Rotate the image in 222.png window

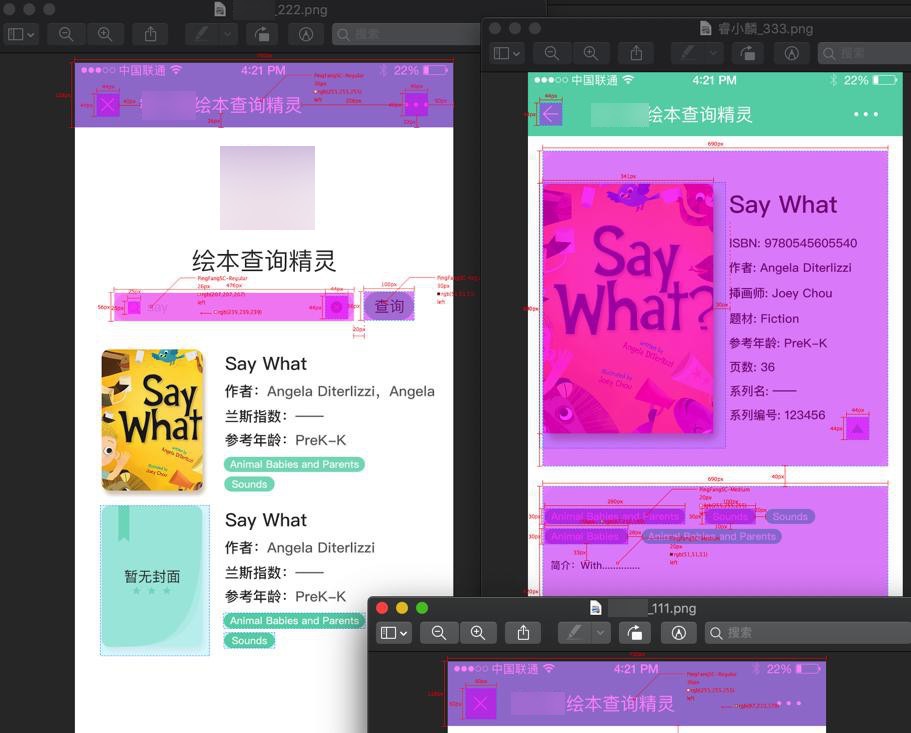tap(262, 34)
